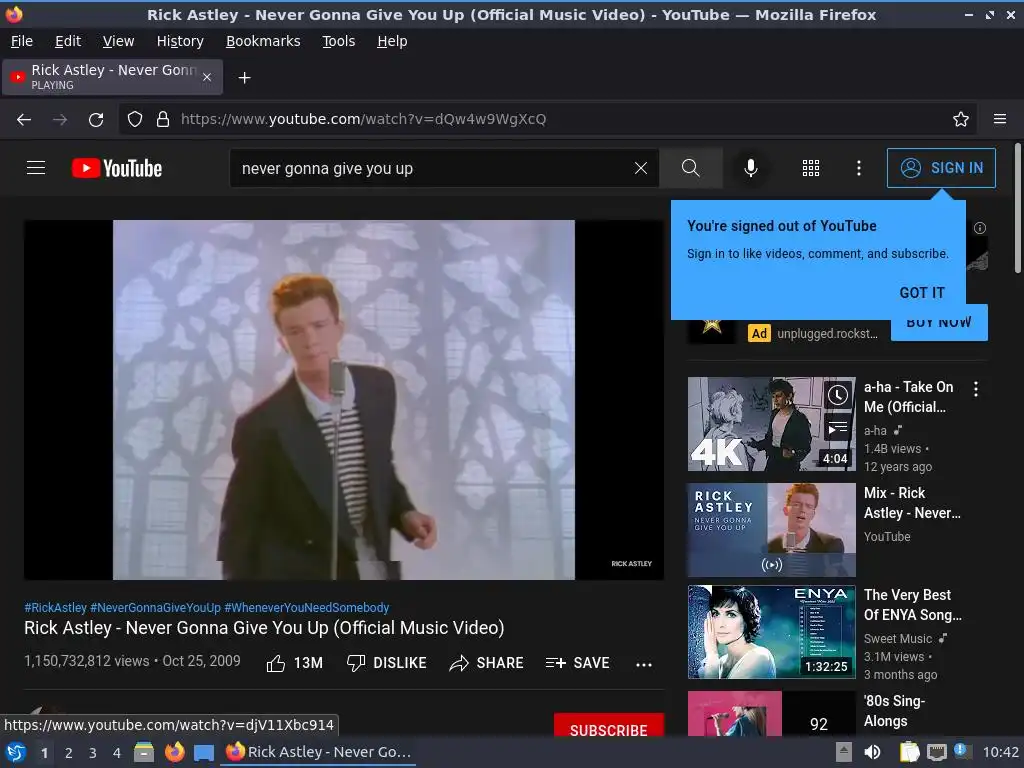Click the ad info circle icon
The height and width of the screenshot is (768, 1024).
(980, 228)
